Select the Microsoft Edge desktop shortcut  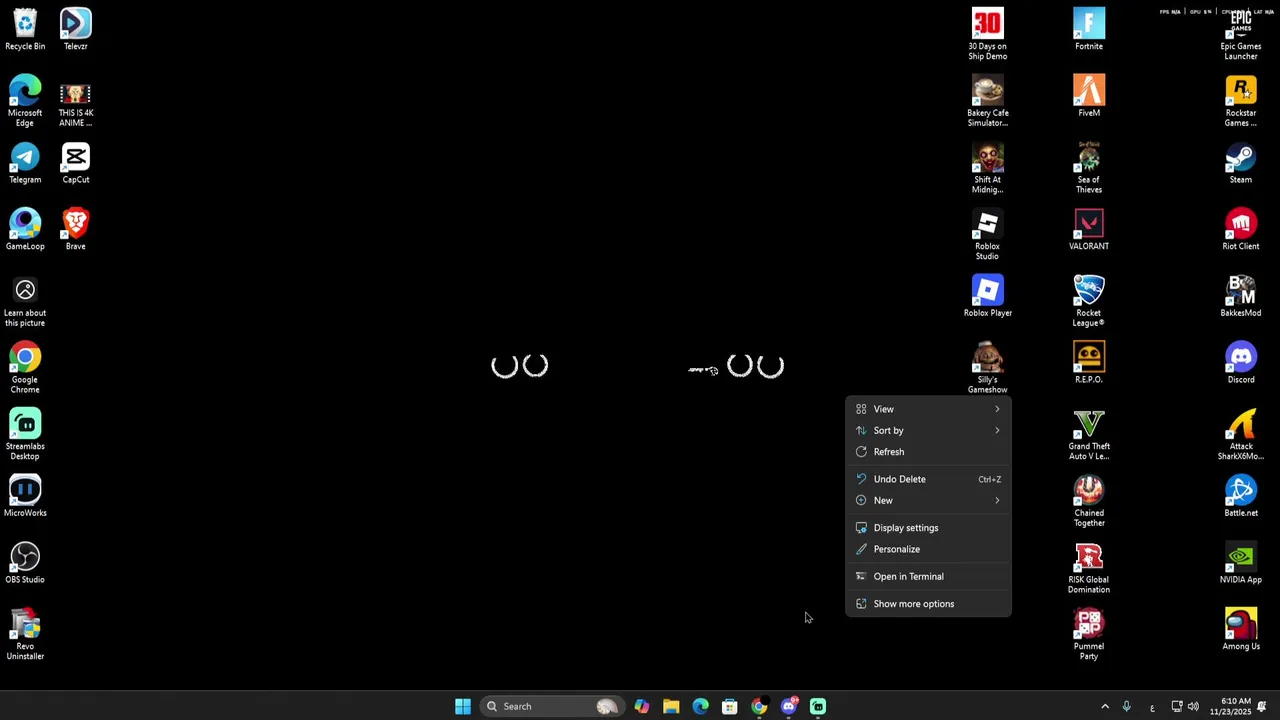pos(25,100)
